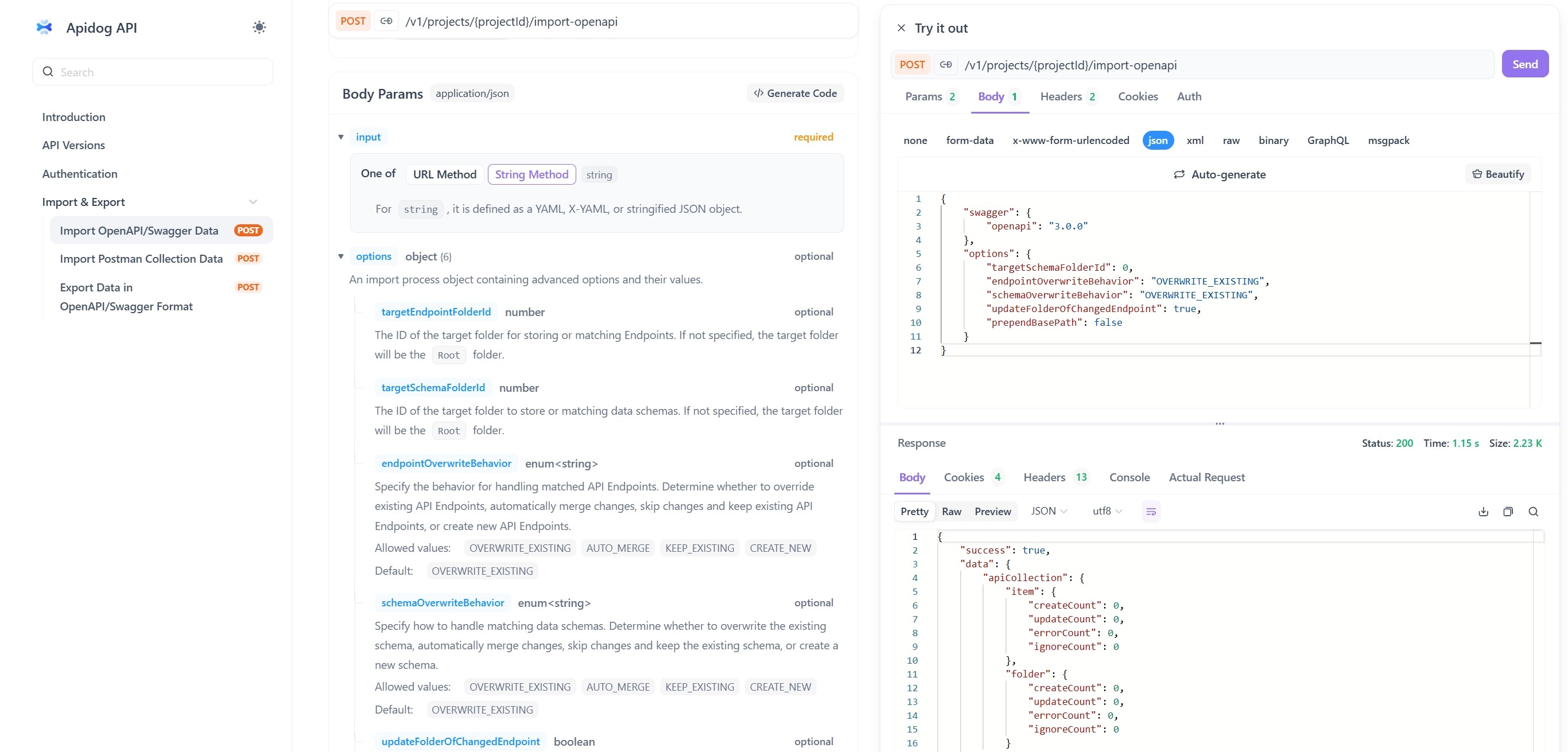Open the Console tab
Image resolution: width=1568 pixels, height=752 pixels.
pos(1129,478)
